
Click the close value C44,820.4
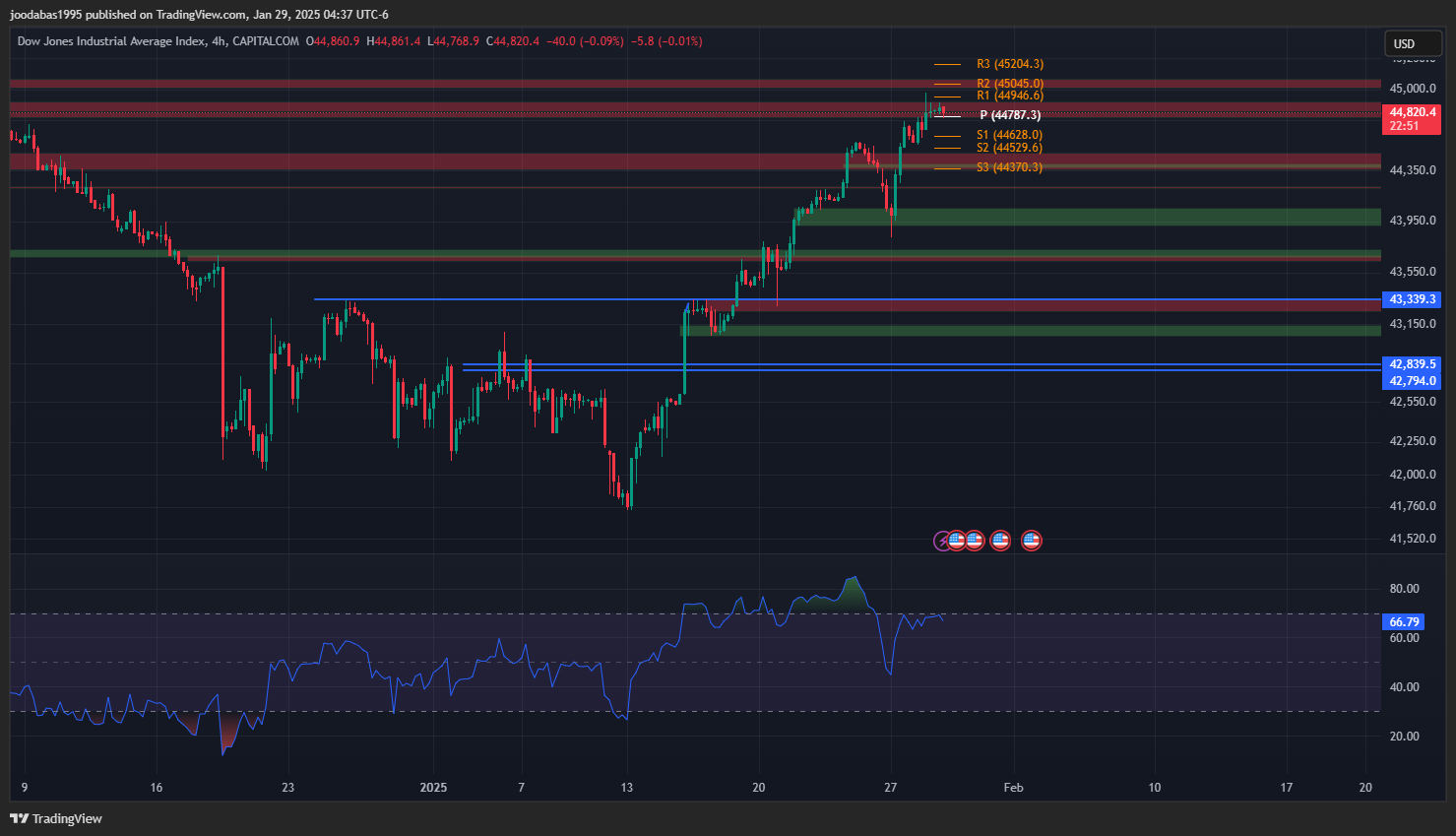click(x=513, y=41)
